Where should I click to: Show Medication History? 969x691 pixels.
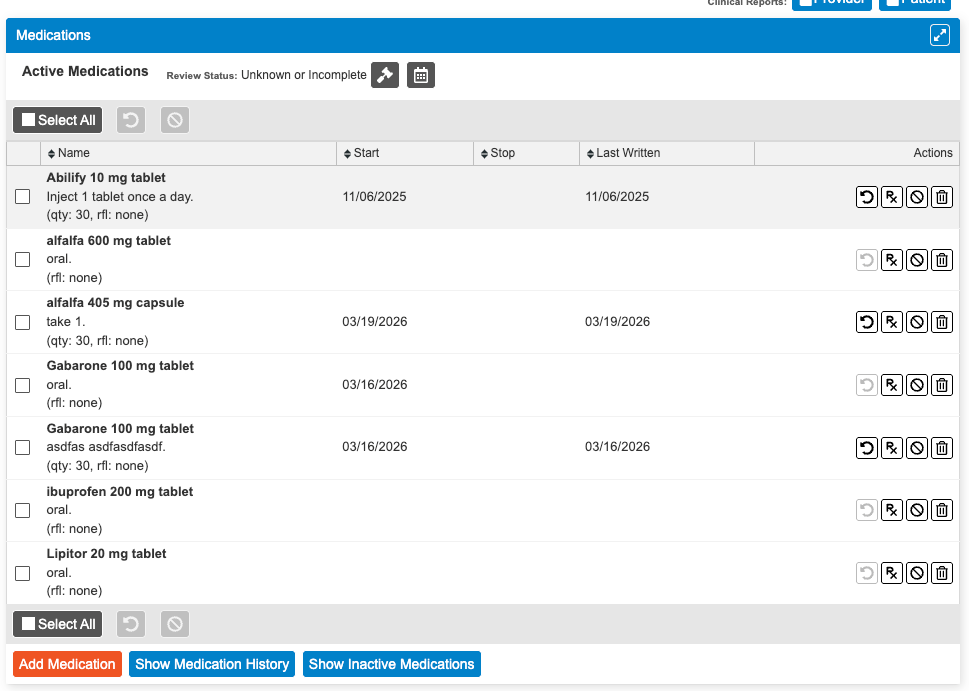(212, 664)
